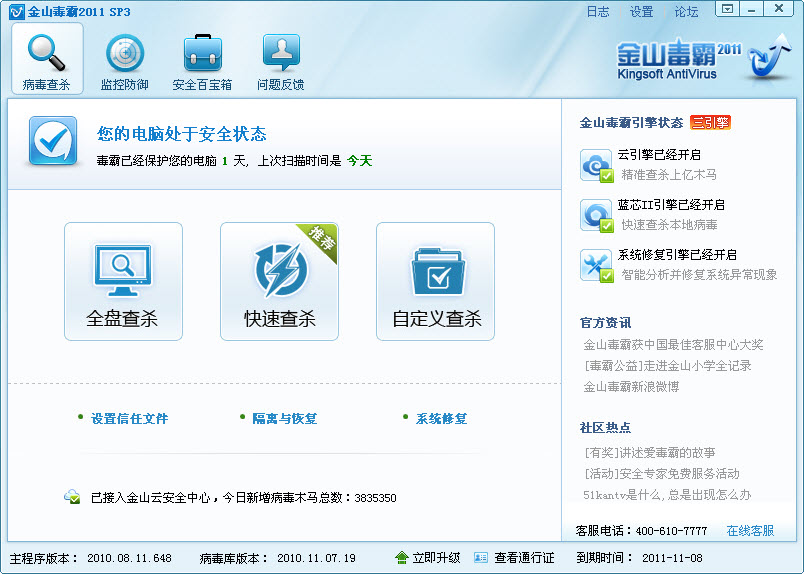This screenshot has width=804, height=574.
Task: Open the 论坛 forum link
Action: click(686, 11)
